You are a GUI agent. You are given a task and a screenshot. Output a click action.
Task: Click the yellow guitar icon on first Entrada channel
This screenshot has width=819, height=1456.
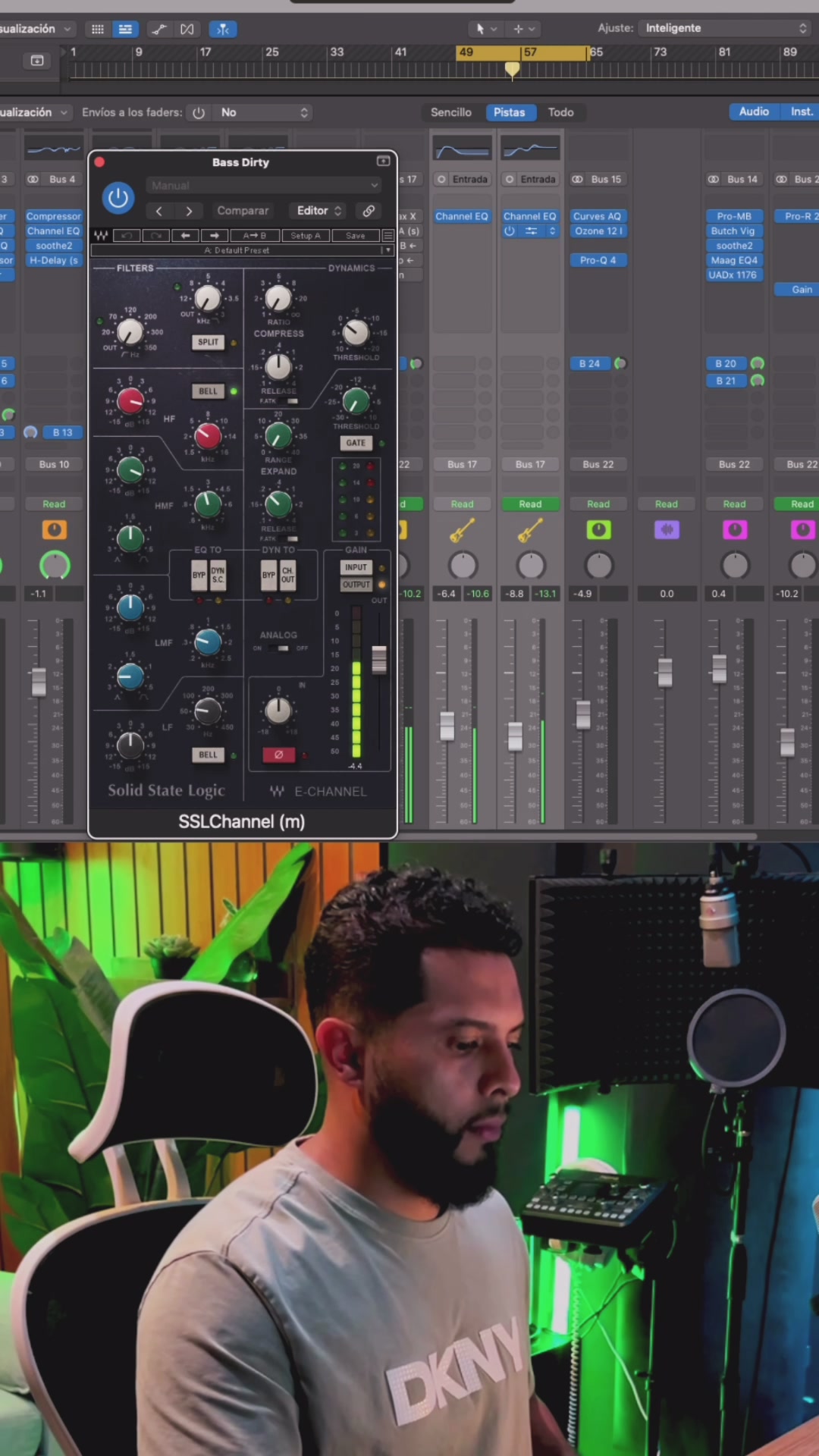point(462,529)
